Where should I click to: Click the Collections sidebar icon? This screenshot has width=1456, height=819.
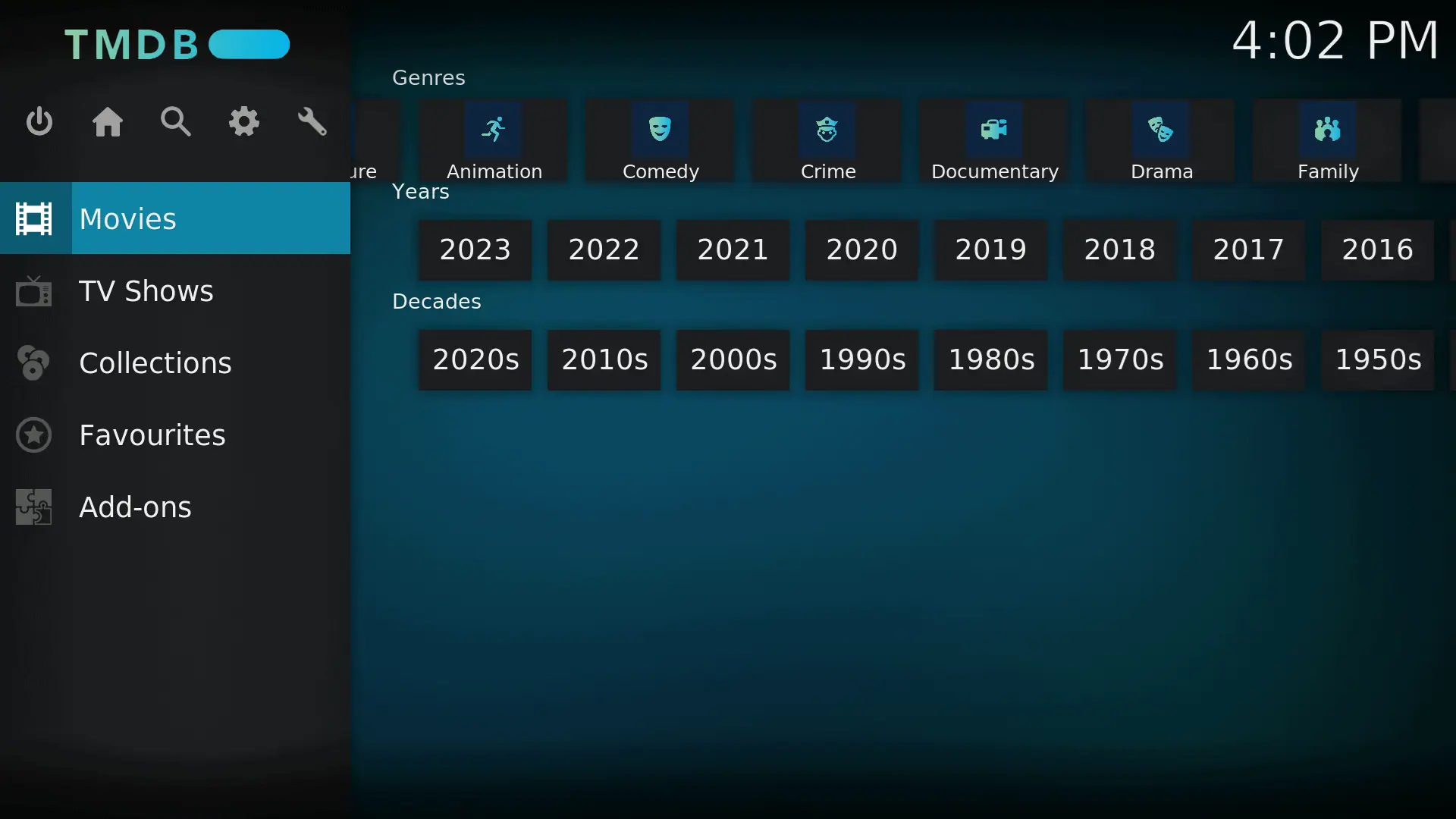coord(33,362)
